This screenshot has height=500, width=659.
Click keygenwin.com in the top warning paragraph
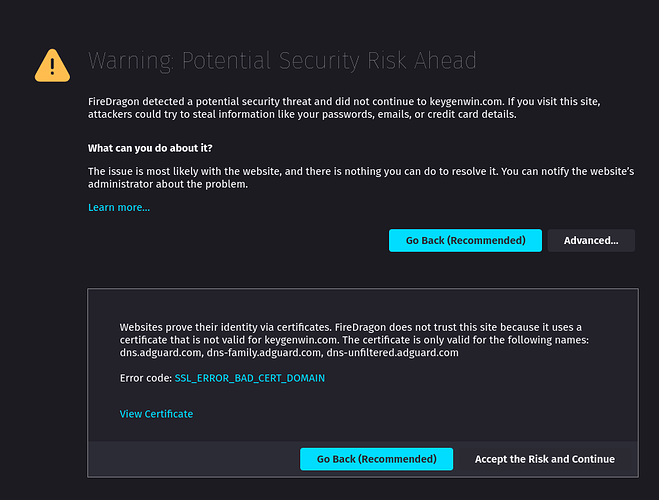pyautogui.click(x=466, y=102)
